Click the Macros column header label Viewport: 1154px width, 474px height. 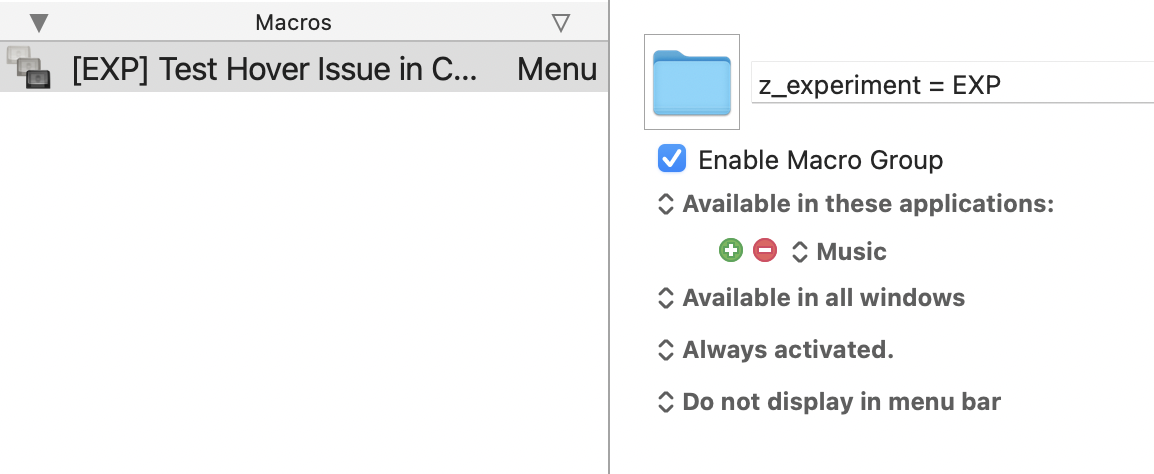[293, 22]
